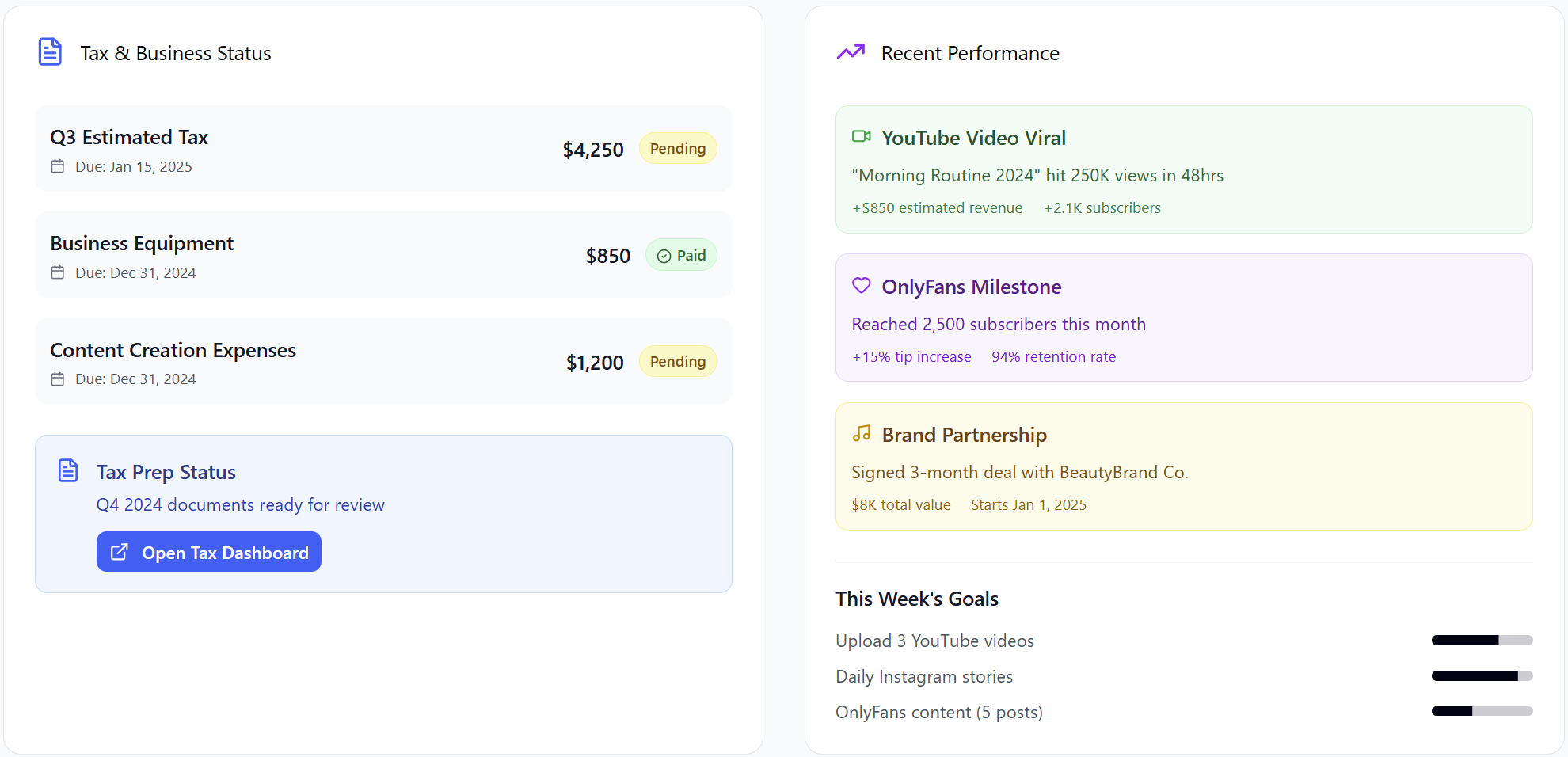The width and height of the screenshot is (1568, 757).
Task: Click the Tax Prep Status document icon
Action: pos(68,470)
